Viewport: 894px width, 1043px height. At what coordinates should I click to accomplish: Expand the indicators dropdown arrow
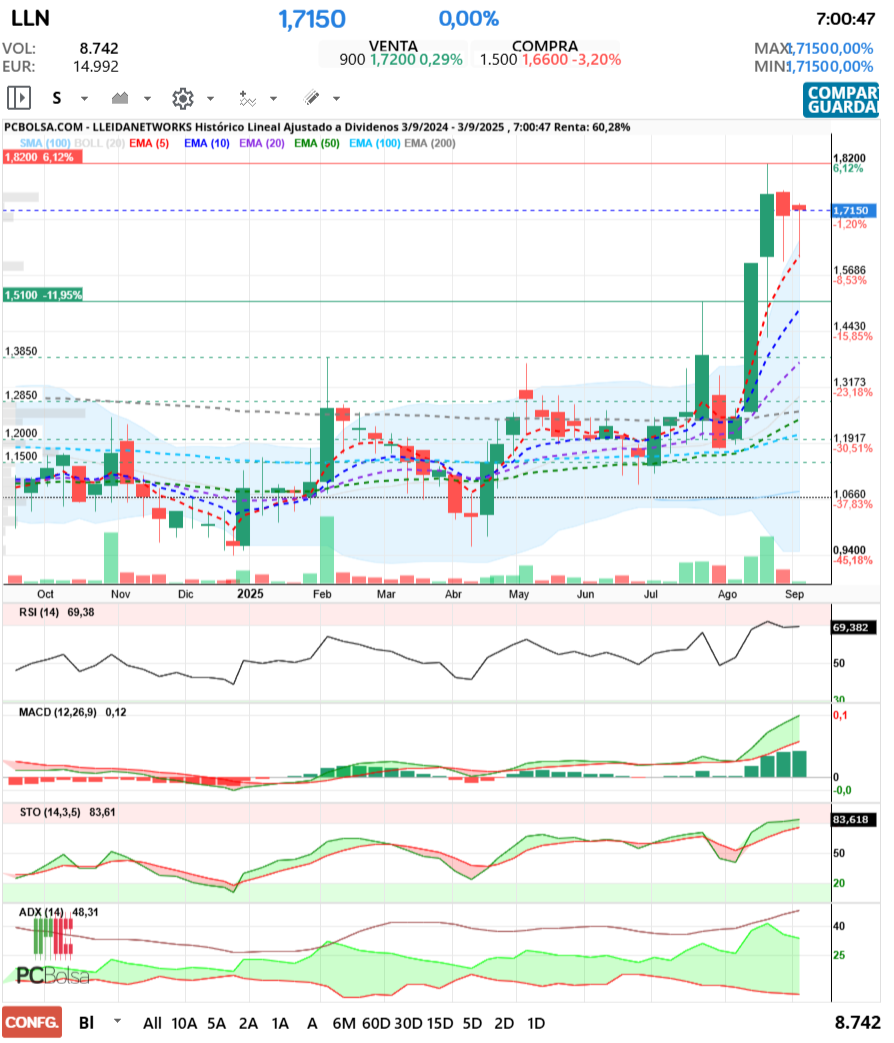[273, 99]
